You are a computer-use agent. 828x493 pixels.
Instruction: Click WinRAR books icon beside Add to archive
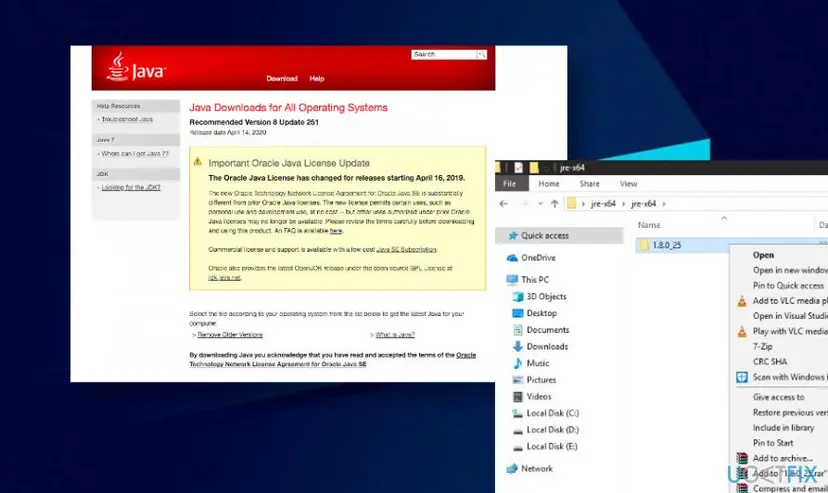pos(742,458)
